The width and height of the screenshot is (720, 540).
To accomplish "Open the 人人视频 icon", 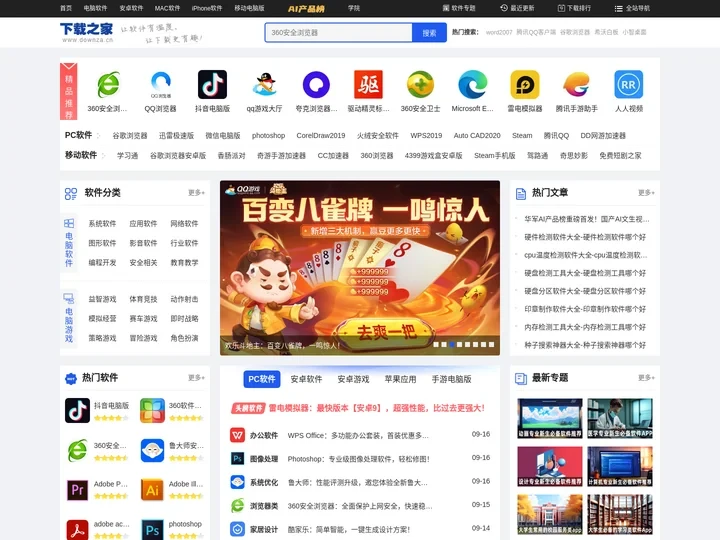I will pyautogui.click(x=629, y=85).
